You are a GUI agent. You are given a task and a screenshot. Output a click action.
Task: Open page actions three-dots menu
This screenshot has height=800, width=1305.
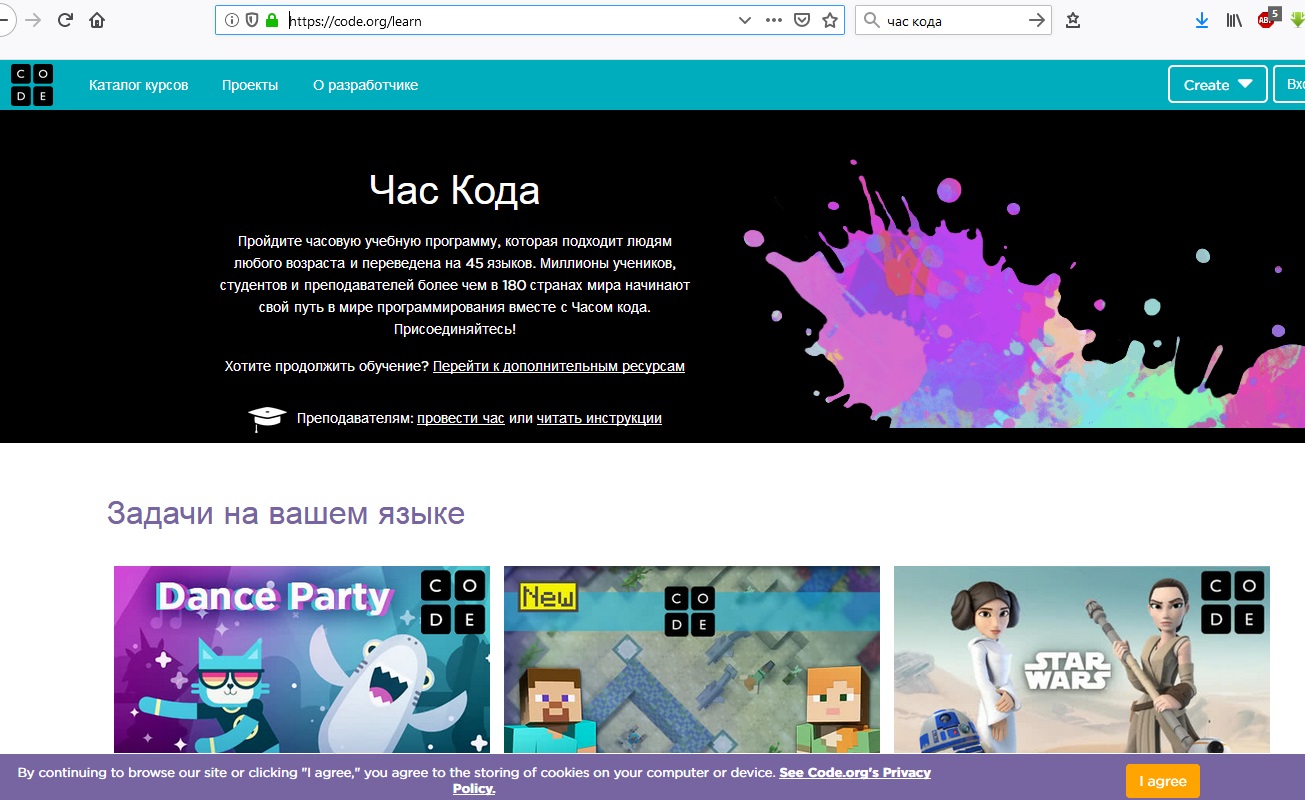pyautogui.click(x=774, y=20)
